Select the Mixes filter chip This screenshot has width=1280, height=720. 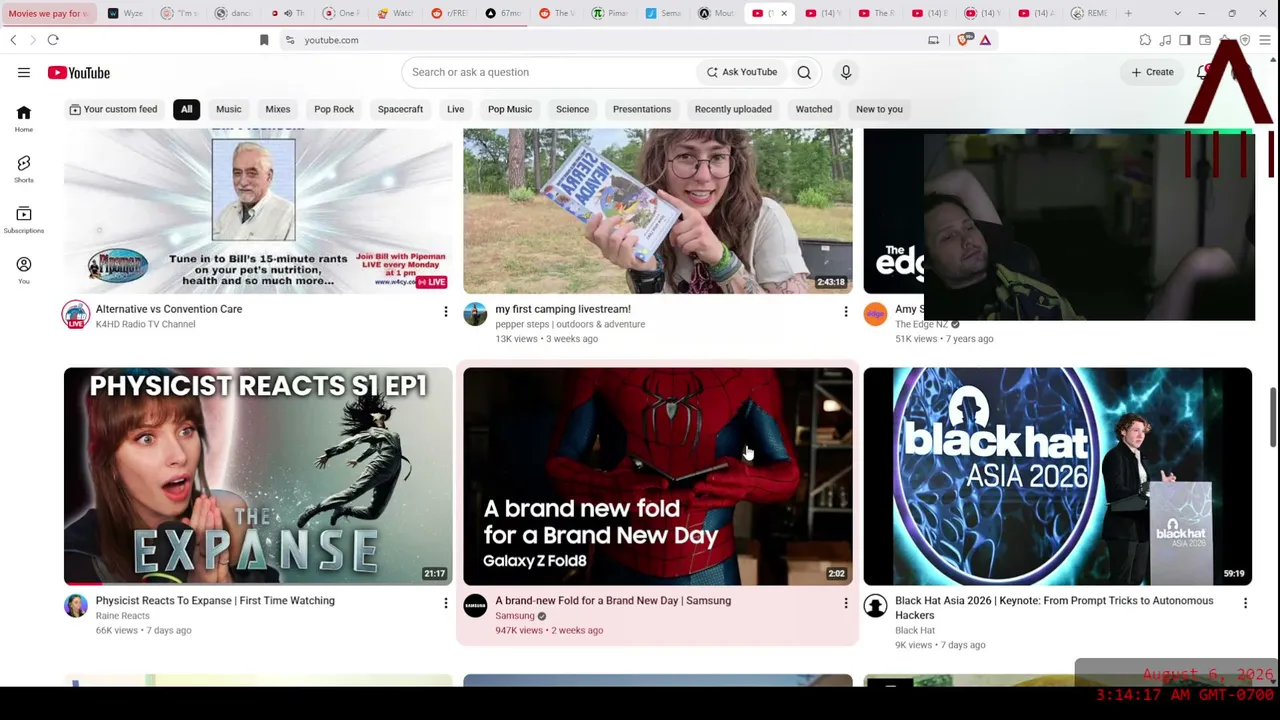tap(278, 109)
